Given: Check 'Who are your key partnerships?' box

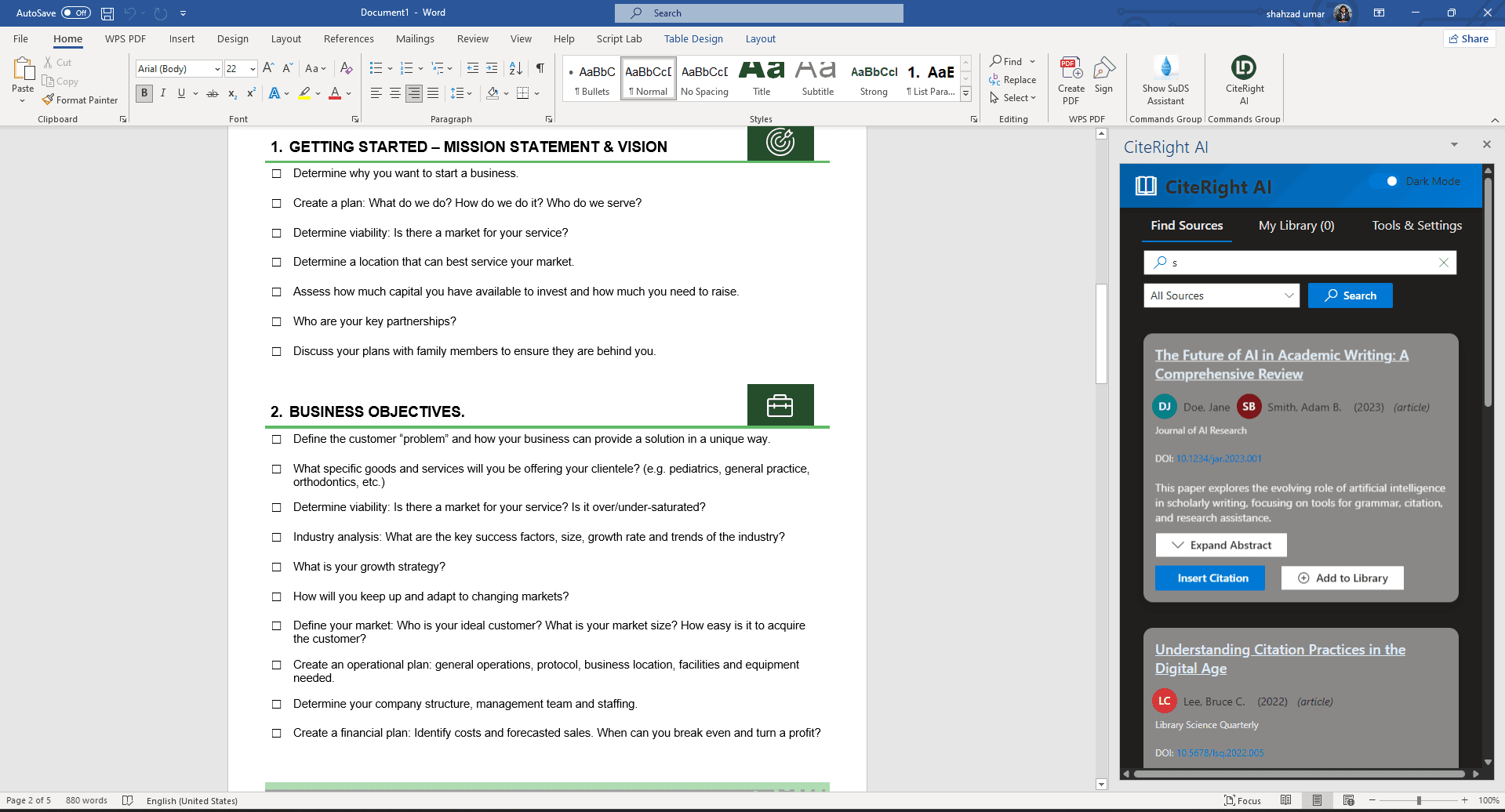Looking at the screenshot, I should [276, 322].
